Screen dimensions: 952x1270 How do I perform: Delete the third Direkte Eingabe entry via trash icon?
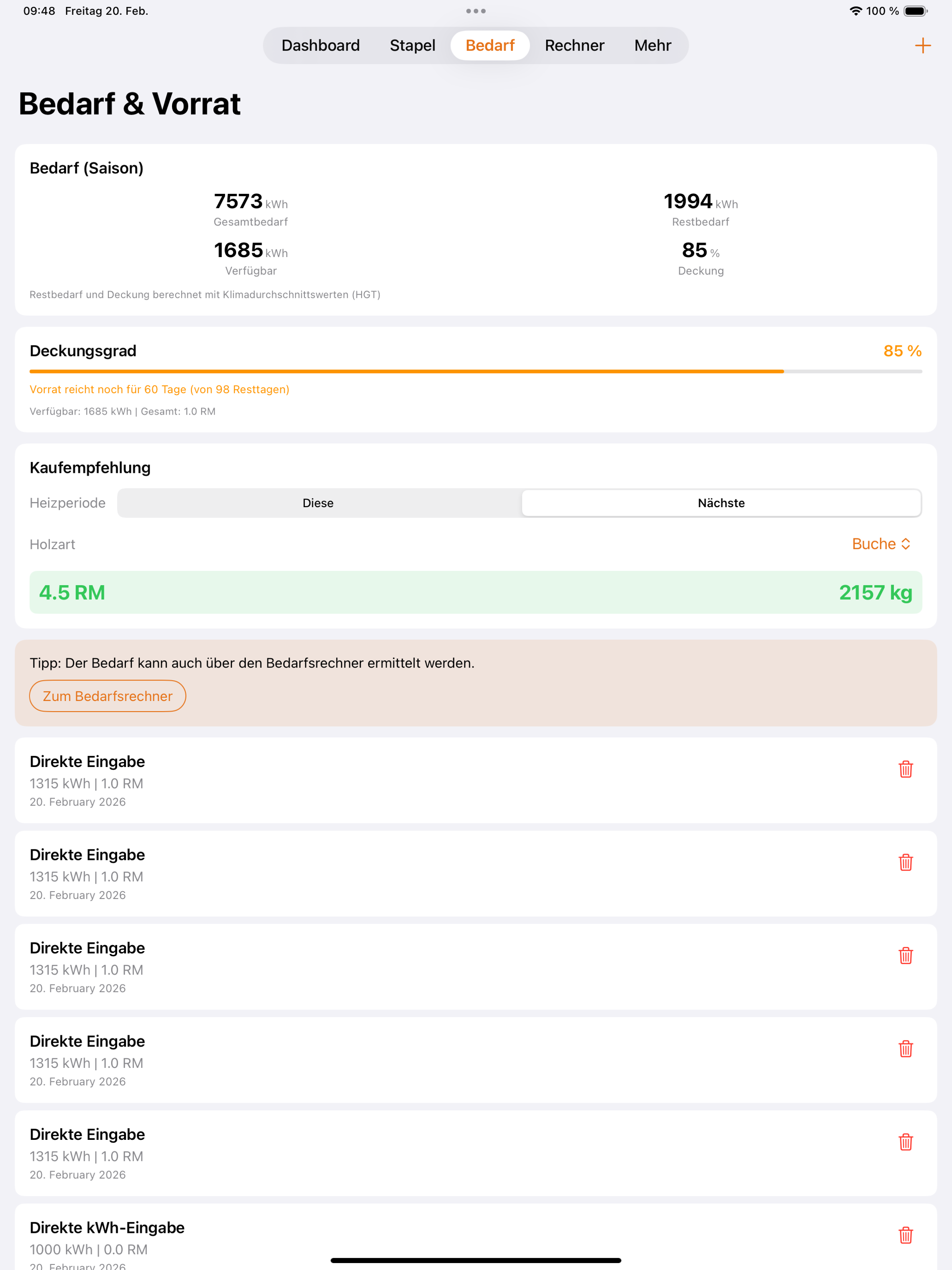point(906,955)
